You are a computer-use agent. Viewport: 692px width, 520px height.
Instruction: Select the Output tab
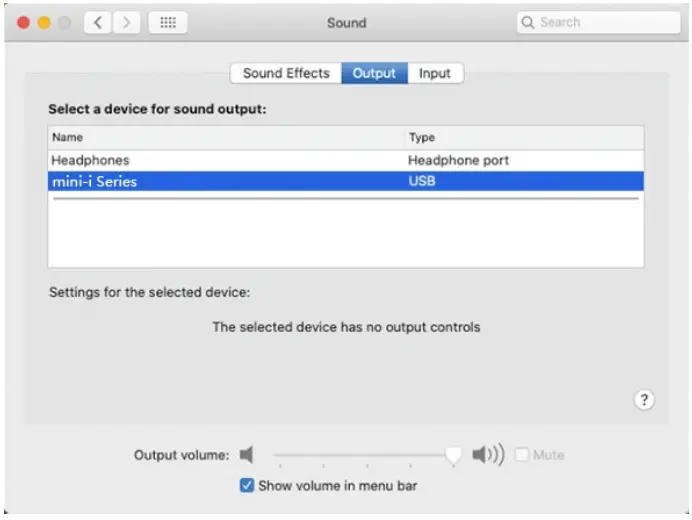(x=374, y=73)
